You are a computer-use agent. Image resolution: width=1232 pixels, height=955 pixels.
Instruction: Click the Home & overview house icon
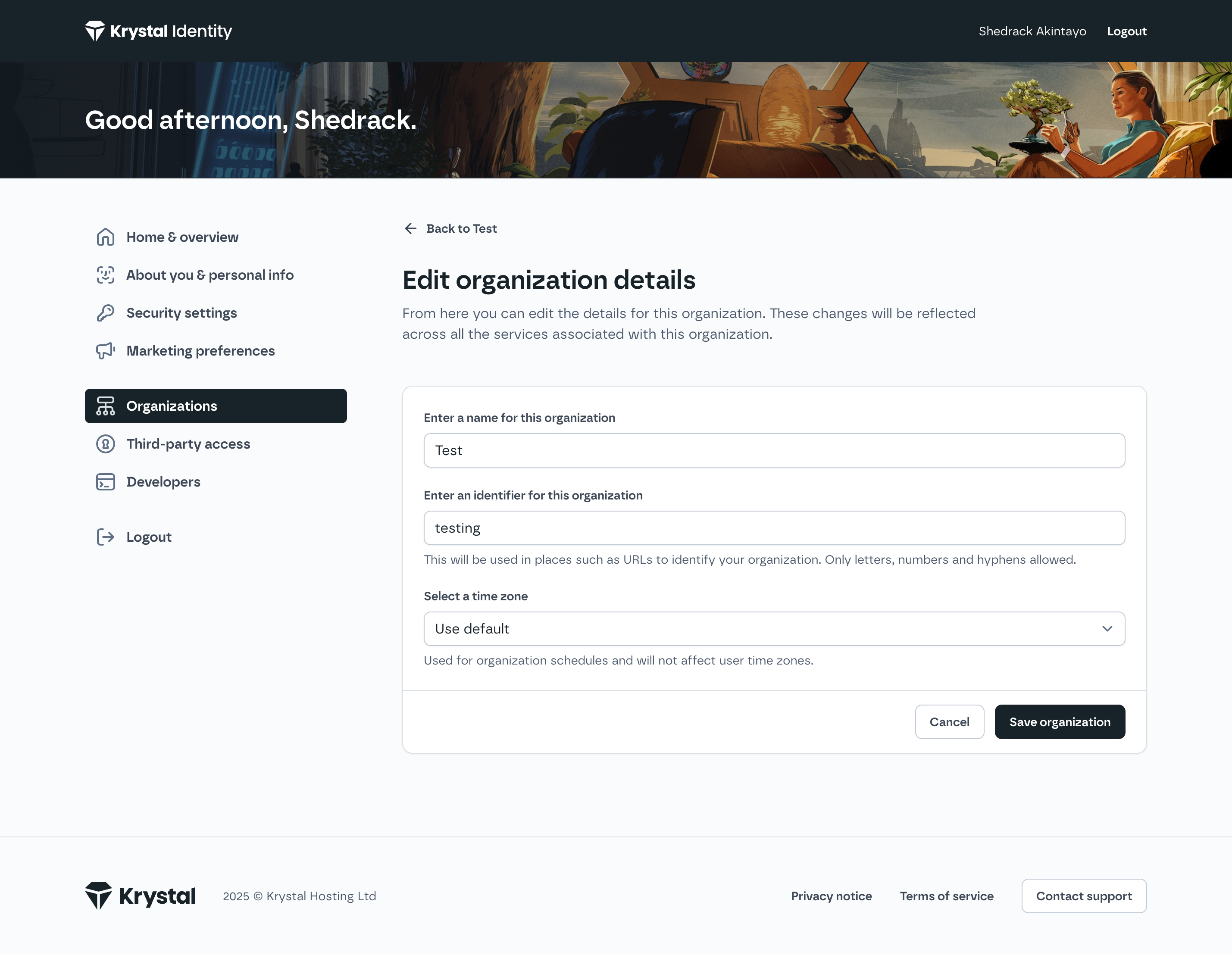coord(106,237)
